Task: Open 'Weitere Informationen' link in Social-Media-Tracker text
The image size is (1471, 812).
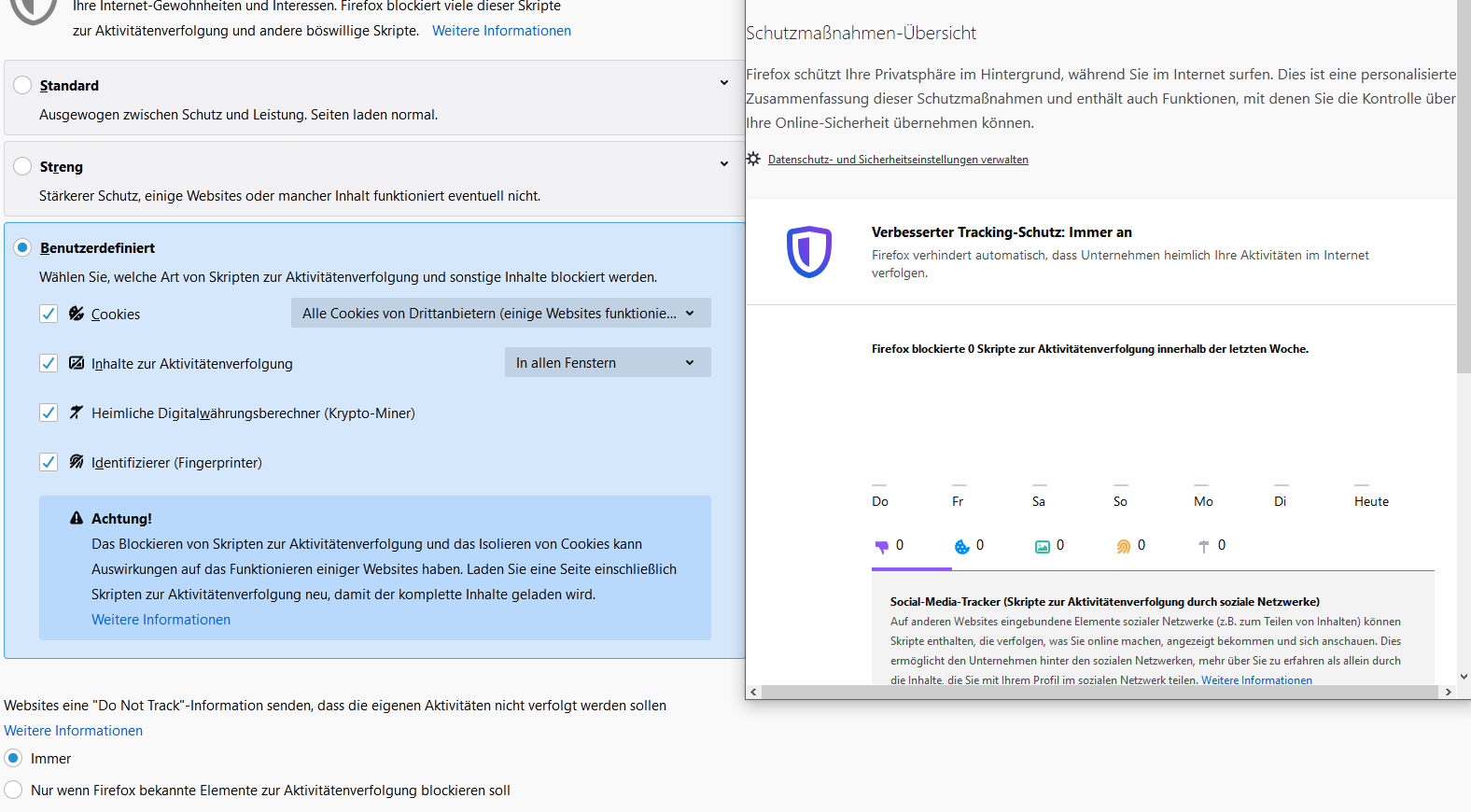Action: pos(1256,680)
